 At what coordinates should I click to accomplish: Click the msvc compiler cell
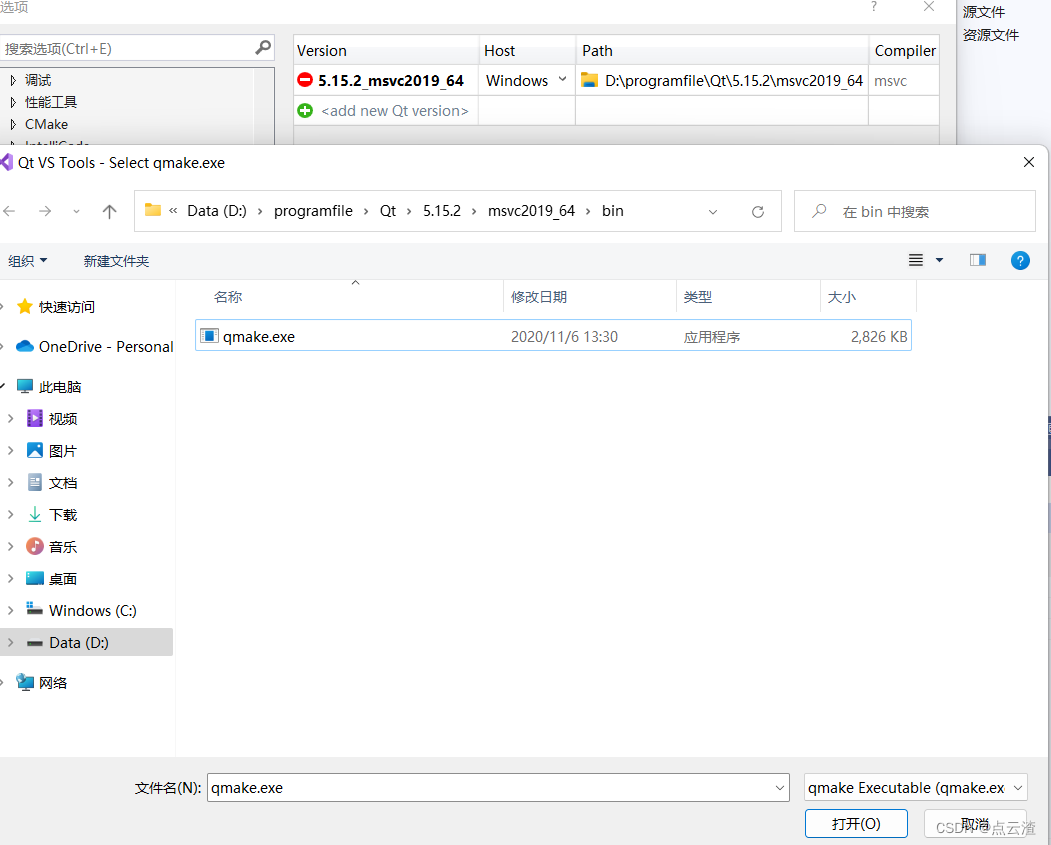pyautogui.click(x=904, y=80)
